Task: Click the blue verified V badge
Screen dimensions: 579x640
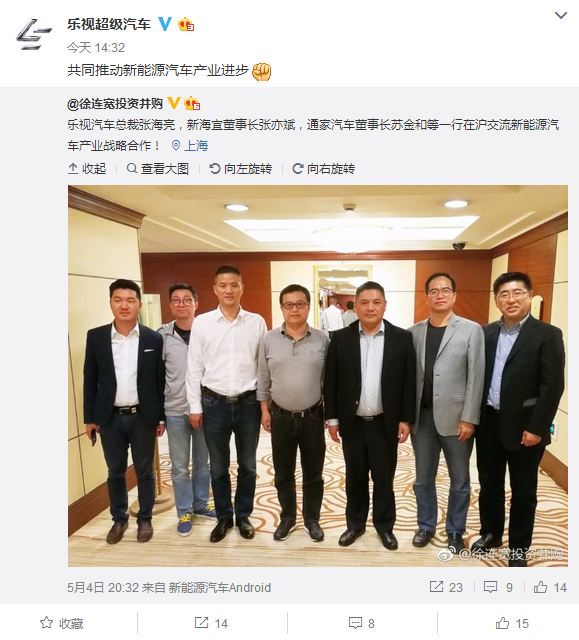Action: coord(165,24)
